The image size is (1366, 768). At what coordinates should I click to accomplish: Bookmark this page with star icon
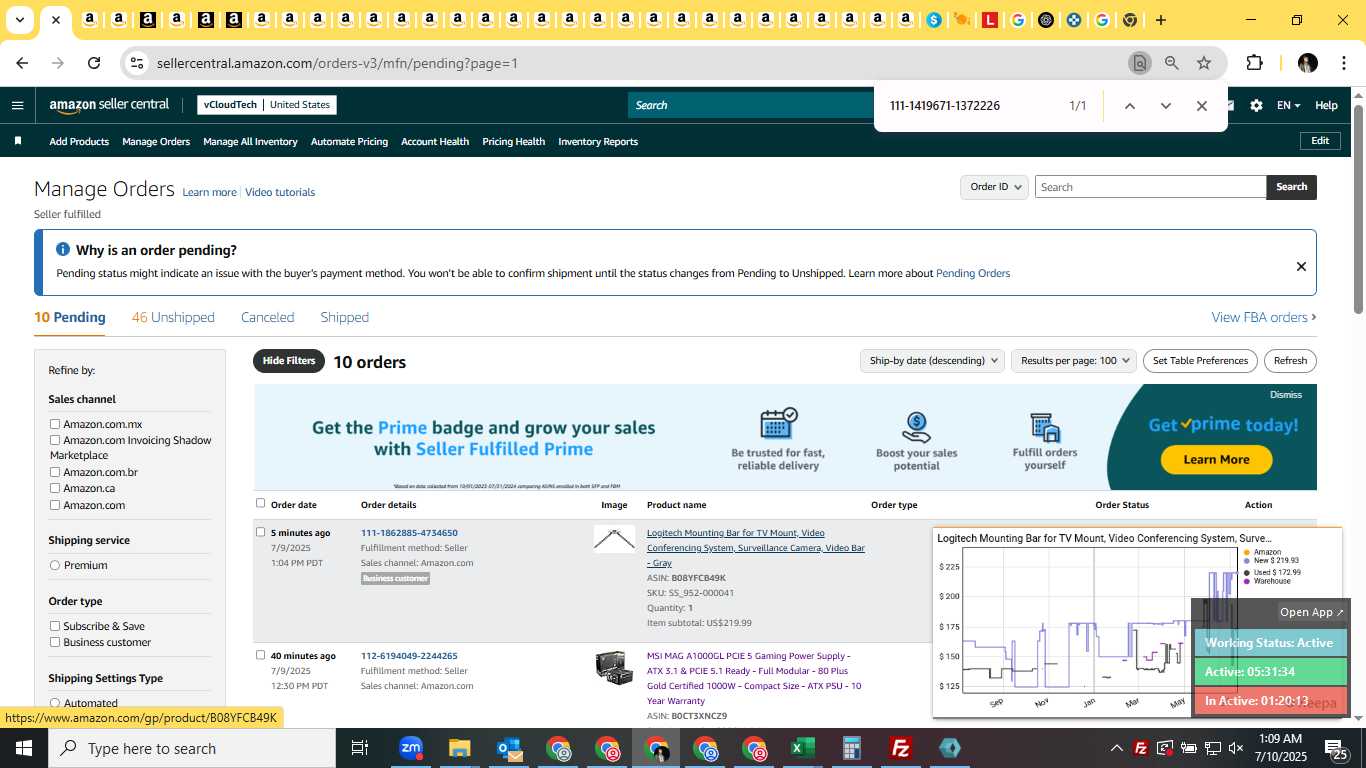tap(1204, 63)
